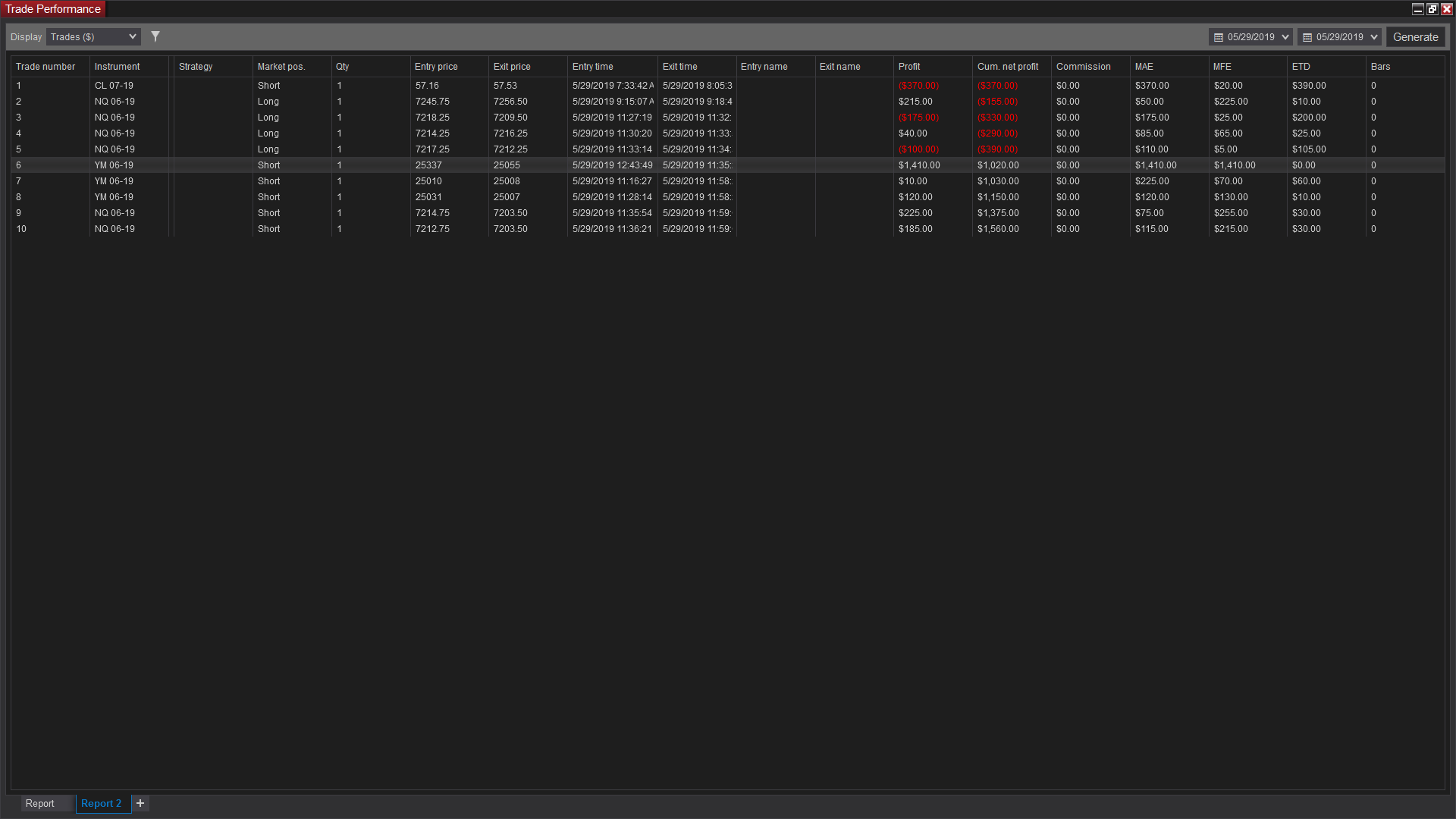Click entry price 7217.25 in trade 5
Screen dimensions: 1456x819
pyautogui.click(x=432, y=149)
